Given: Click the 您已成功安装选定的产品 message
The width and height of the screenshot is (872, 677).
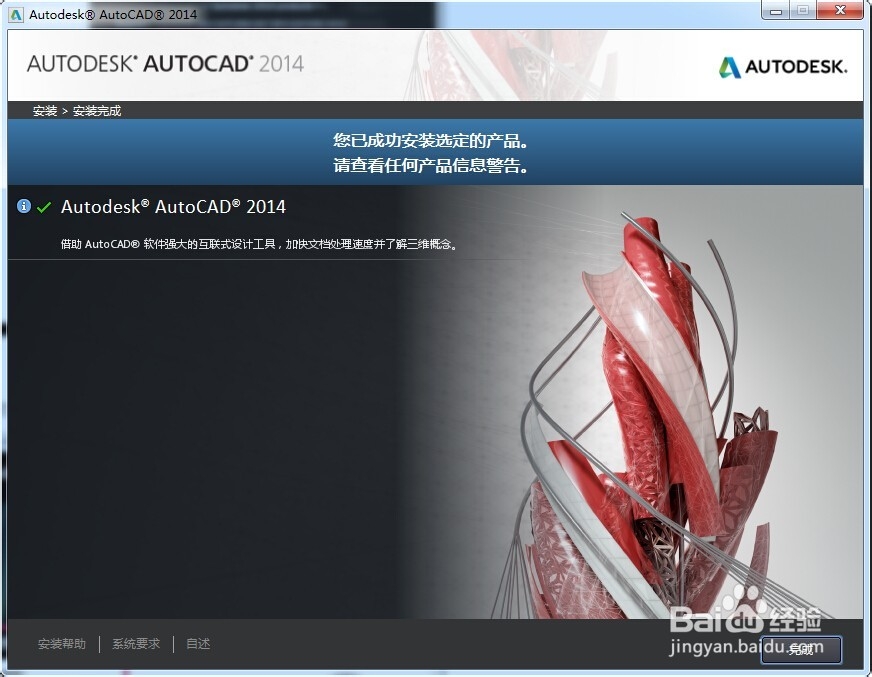Looking at the screenshot, I should point(430,141).
